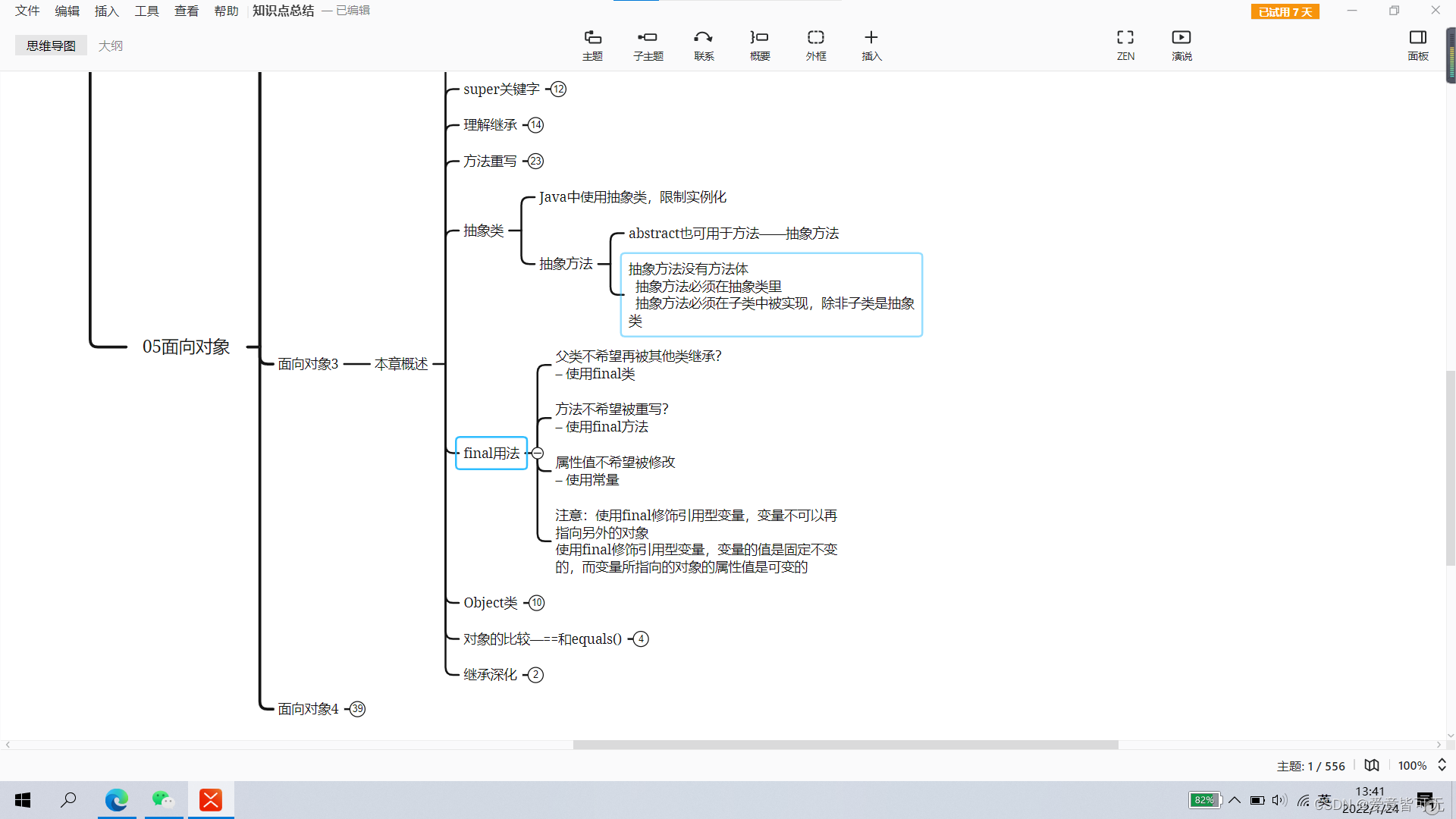Select the final用法 topic
The width and height of the screenshot is (1456, 819).
click(491, 453)
